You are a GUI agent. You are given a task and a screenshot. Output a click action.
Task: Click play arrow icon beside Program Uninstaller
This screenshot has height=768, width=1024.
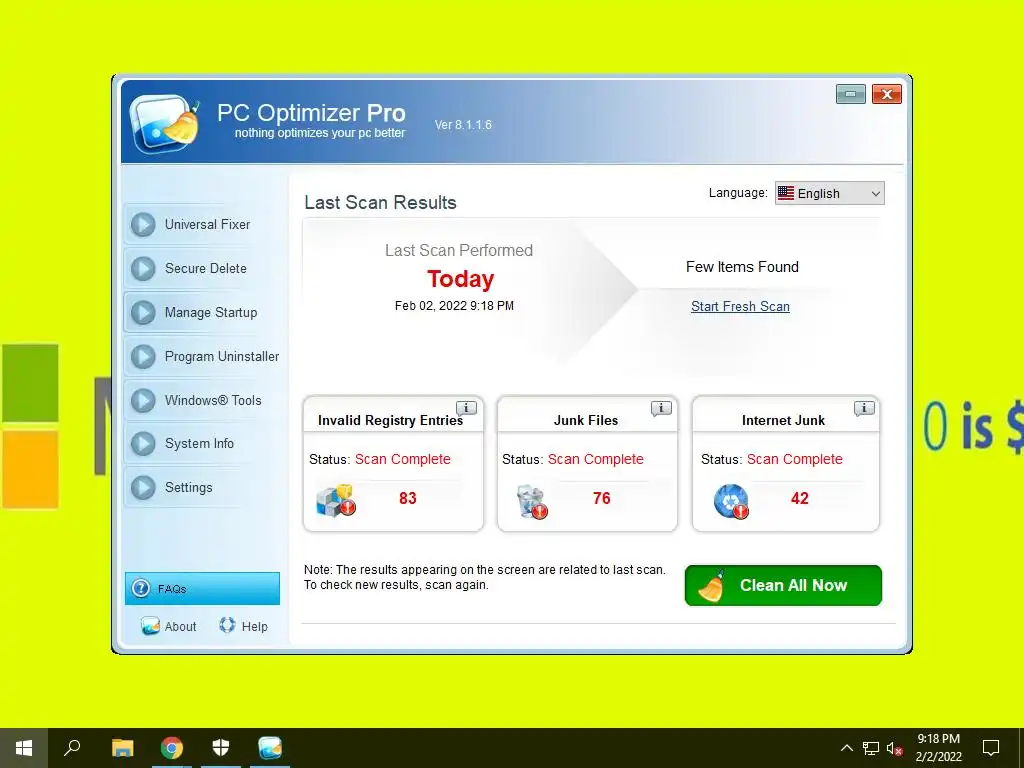click(x=143, y=357)
